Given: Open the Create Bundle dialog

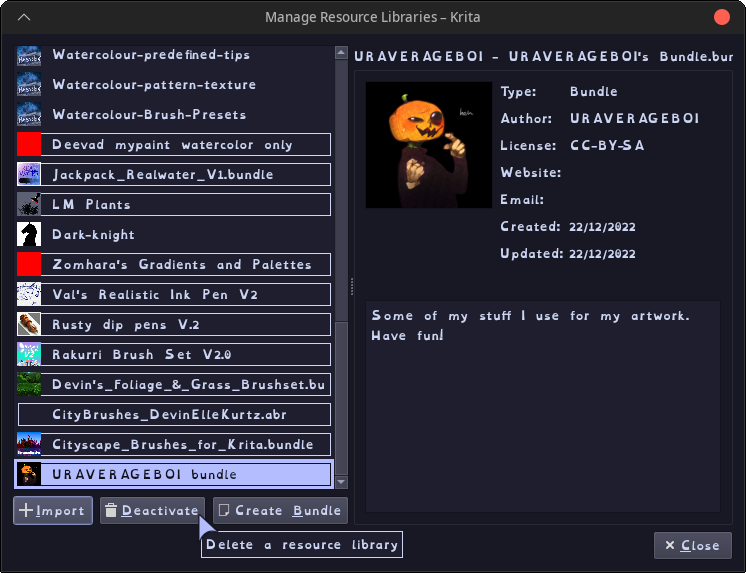Looking at the screenshot, I should coord(280,510).
